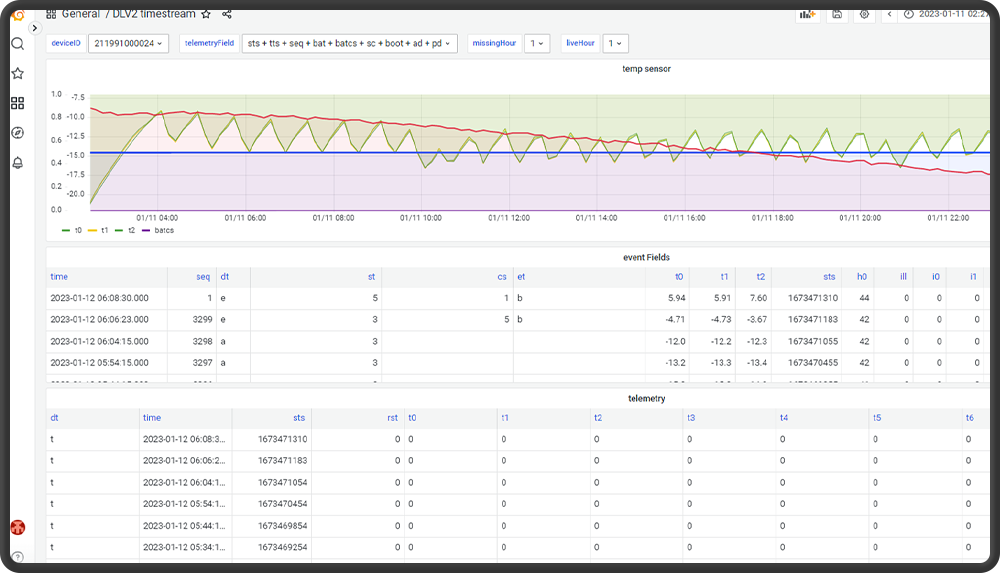This screenshot has width=1000, height=573.
Task: Sort event Fields table by seq column
Action: point(203,276)
